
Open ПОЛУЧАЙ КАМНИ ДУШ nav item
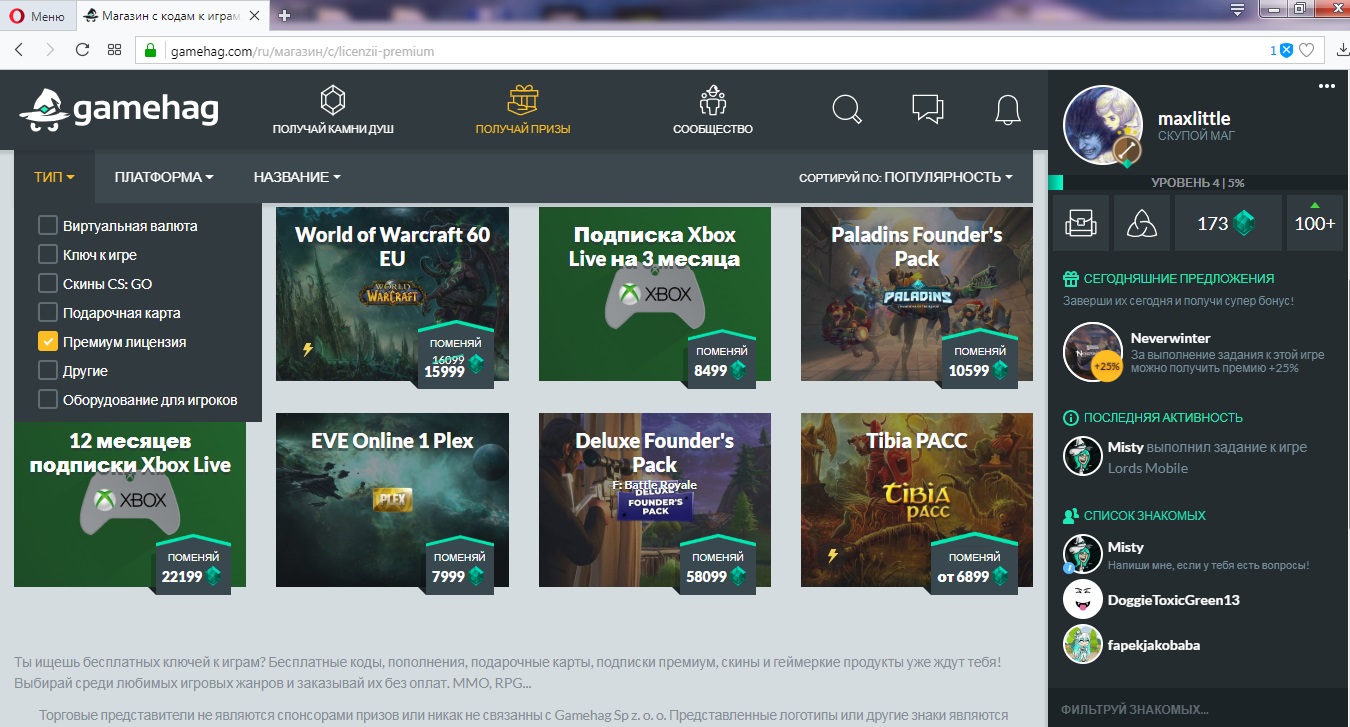click(333, 111)
